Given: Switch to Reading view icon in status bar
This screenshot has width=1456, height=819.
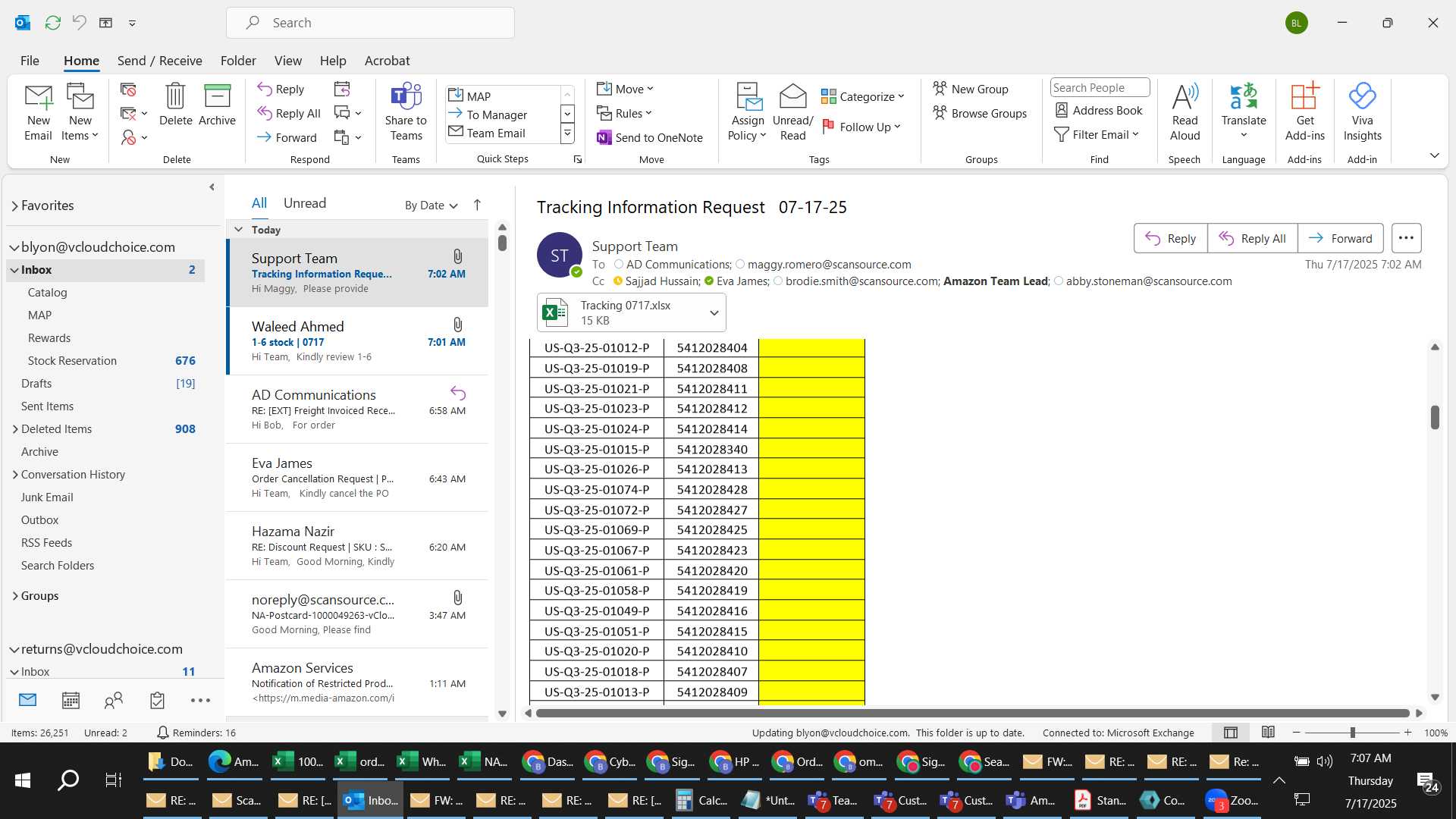Looking at the screenshot, I should pyautogui.click(x=1268, y=733).
